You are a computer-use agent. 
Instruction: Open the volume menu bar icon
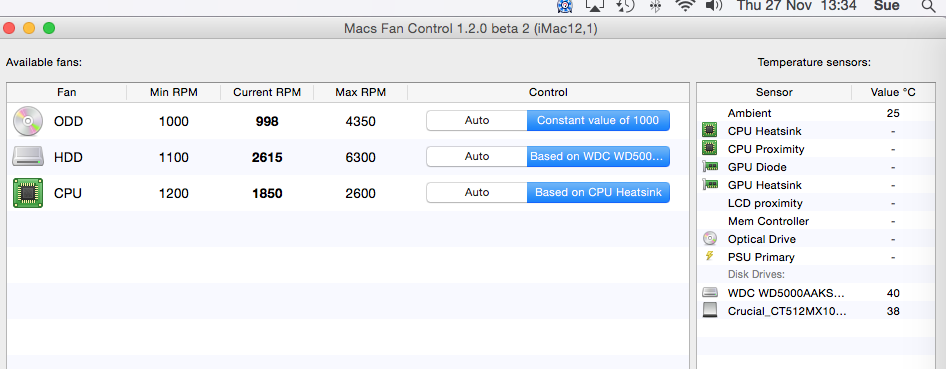(x=714, y=6)
